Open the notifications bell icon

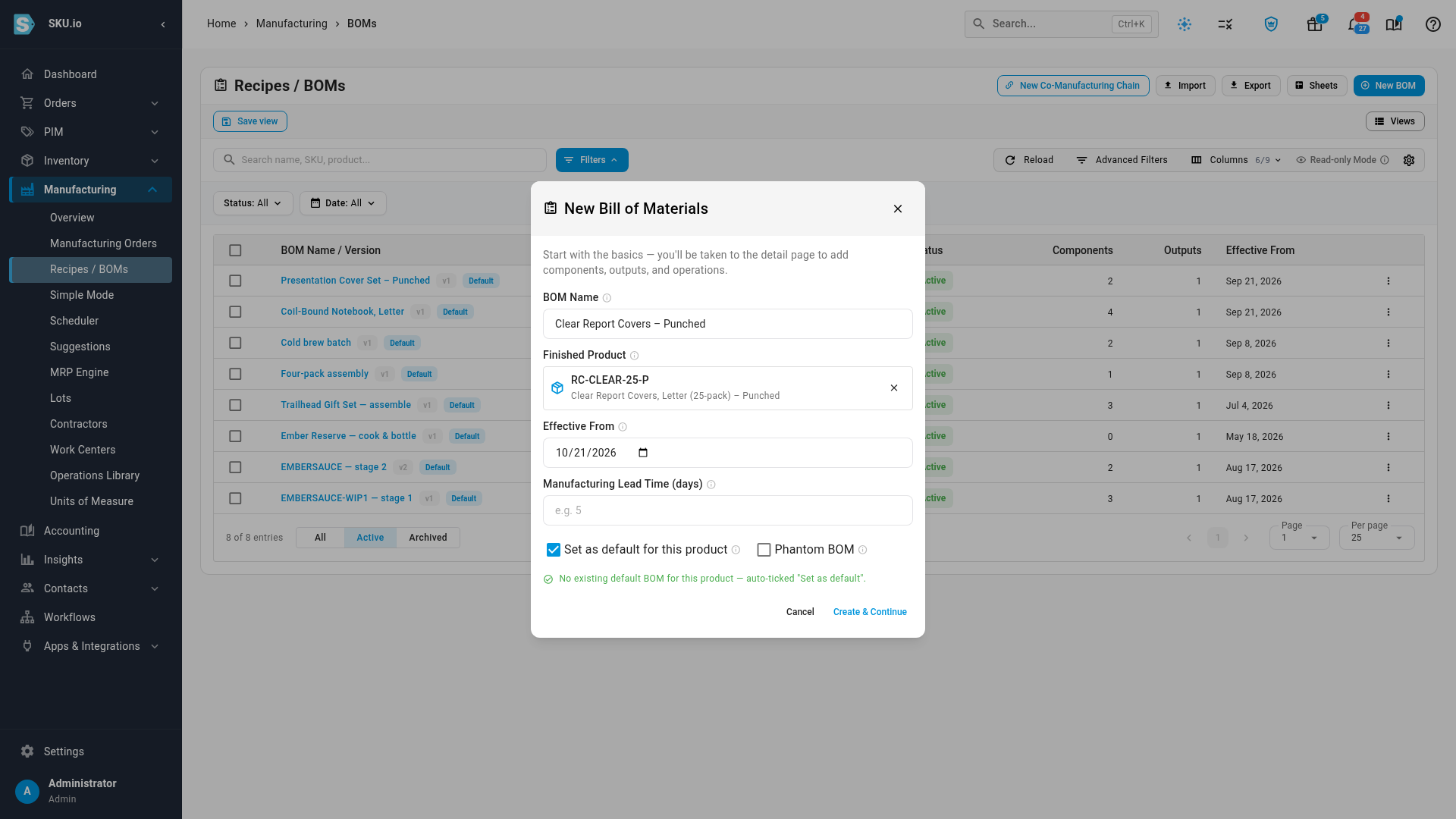(x=1354, y=24)
